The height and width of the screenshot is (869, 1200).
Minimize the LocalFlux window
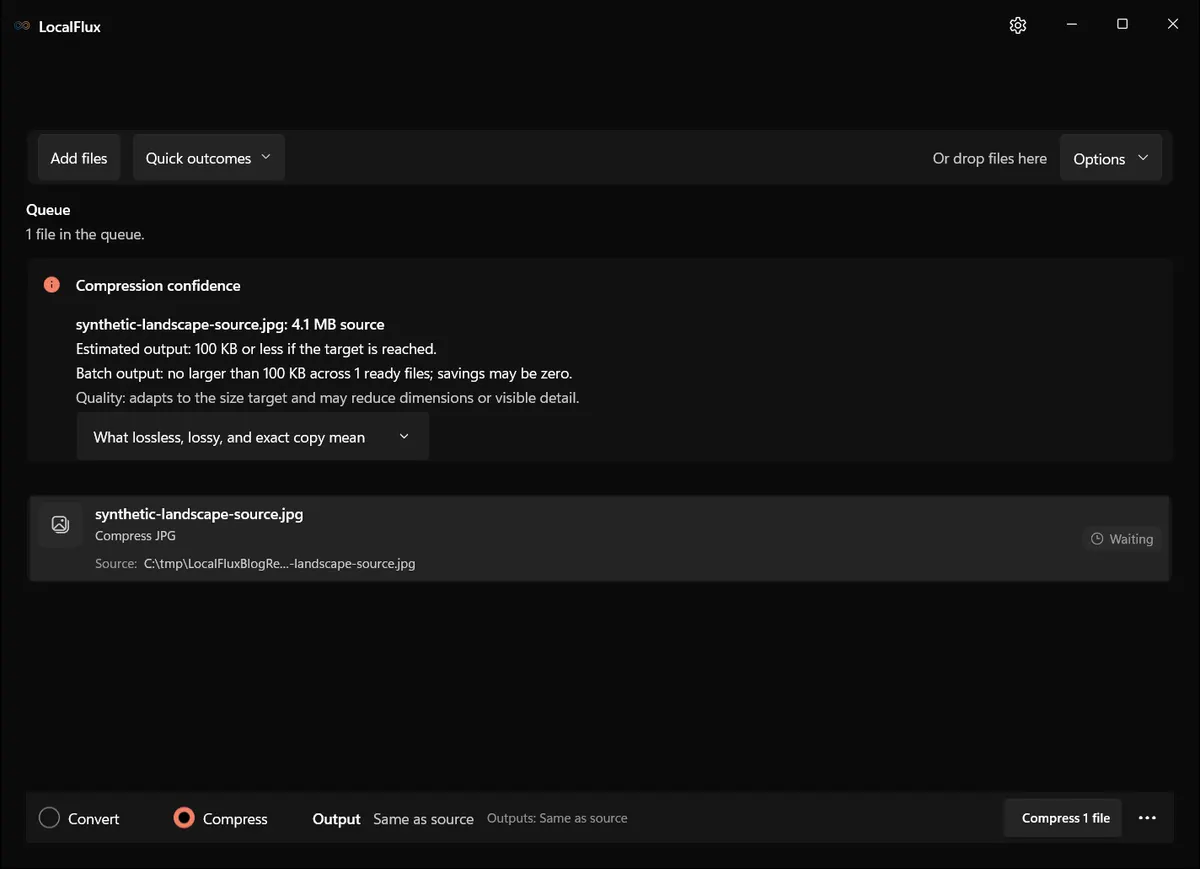(1071, 25)
